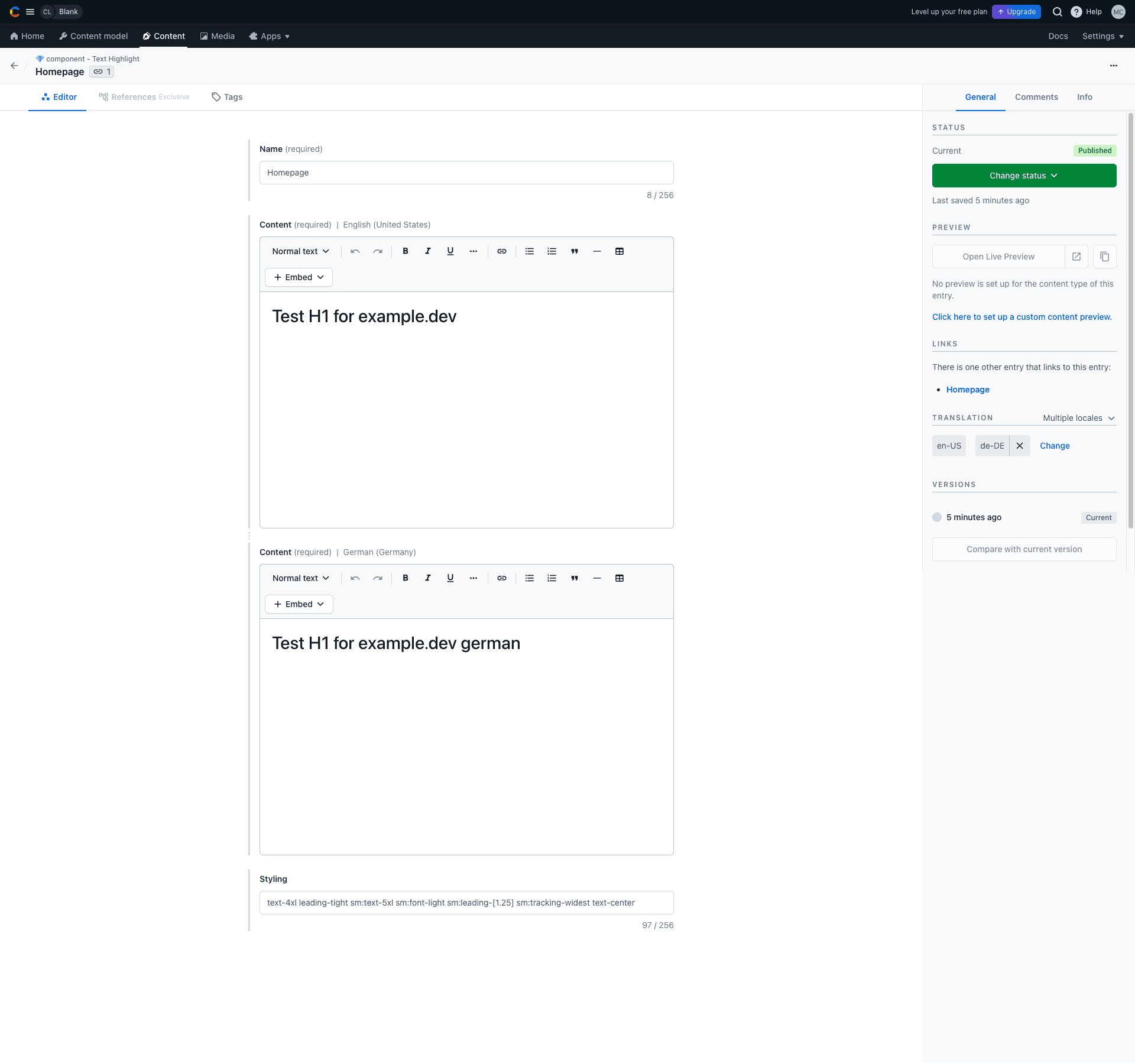1135x1064 pixels.
Task: Open the search icon in top bar
Action: point(1058,12)
